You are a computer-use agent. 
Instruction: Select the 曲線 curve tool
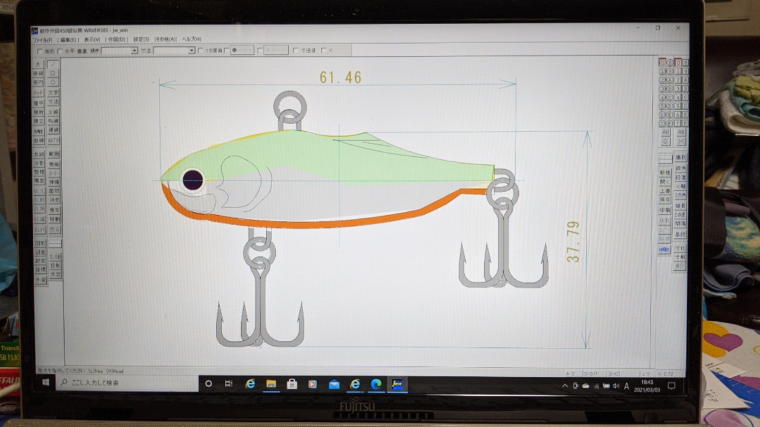(x=39, y=140)
